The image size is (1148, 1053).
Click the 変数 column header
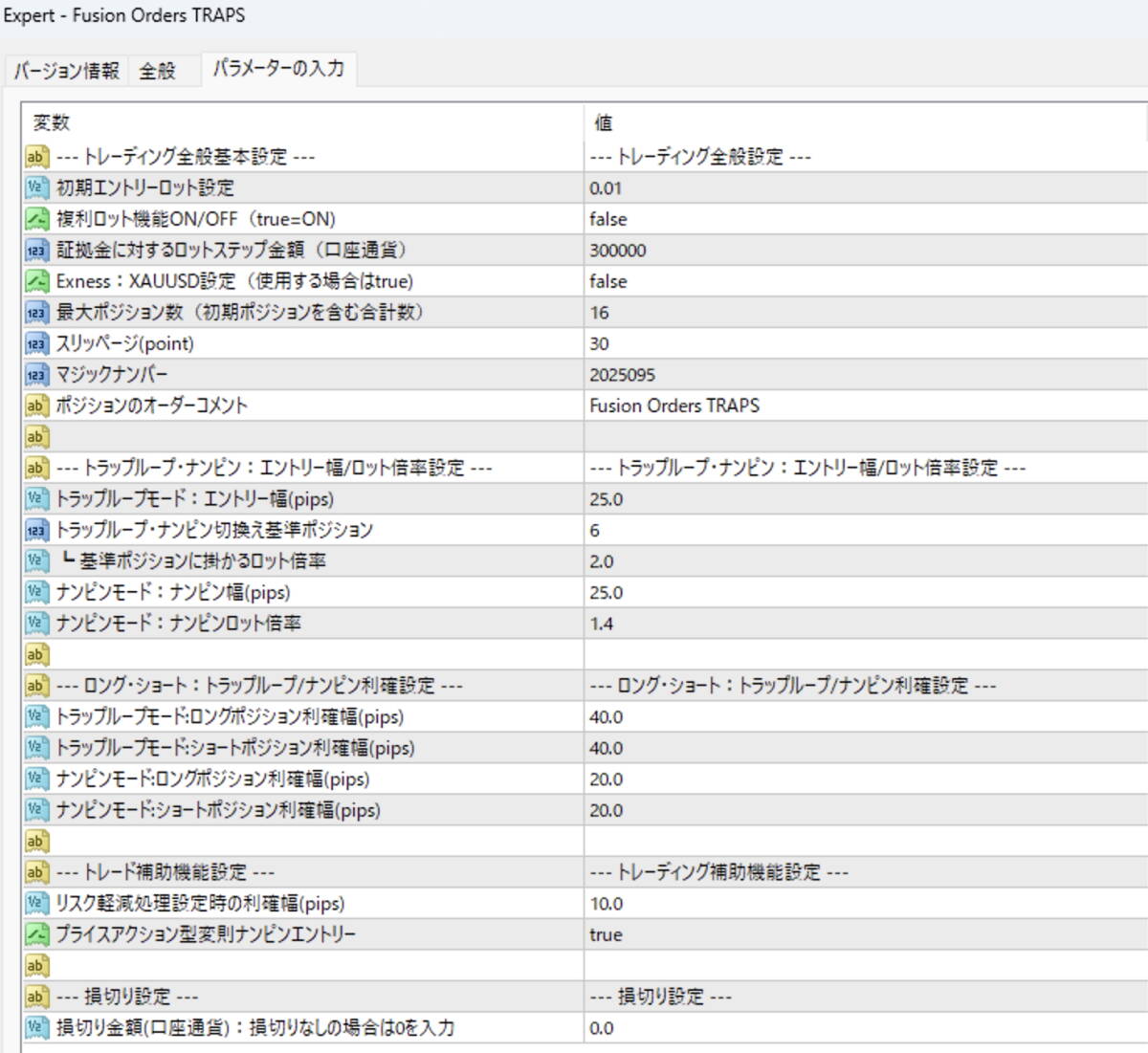point(52,122)
